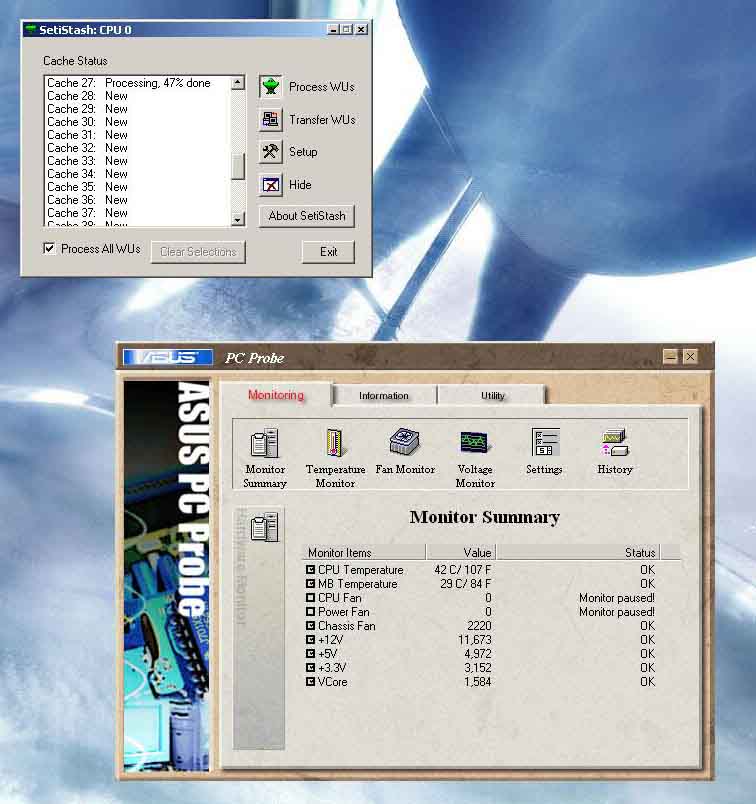The image size is (756, 804).
Task: Click the Hardware Monitor sidebar icon
Action: (265, 527)
